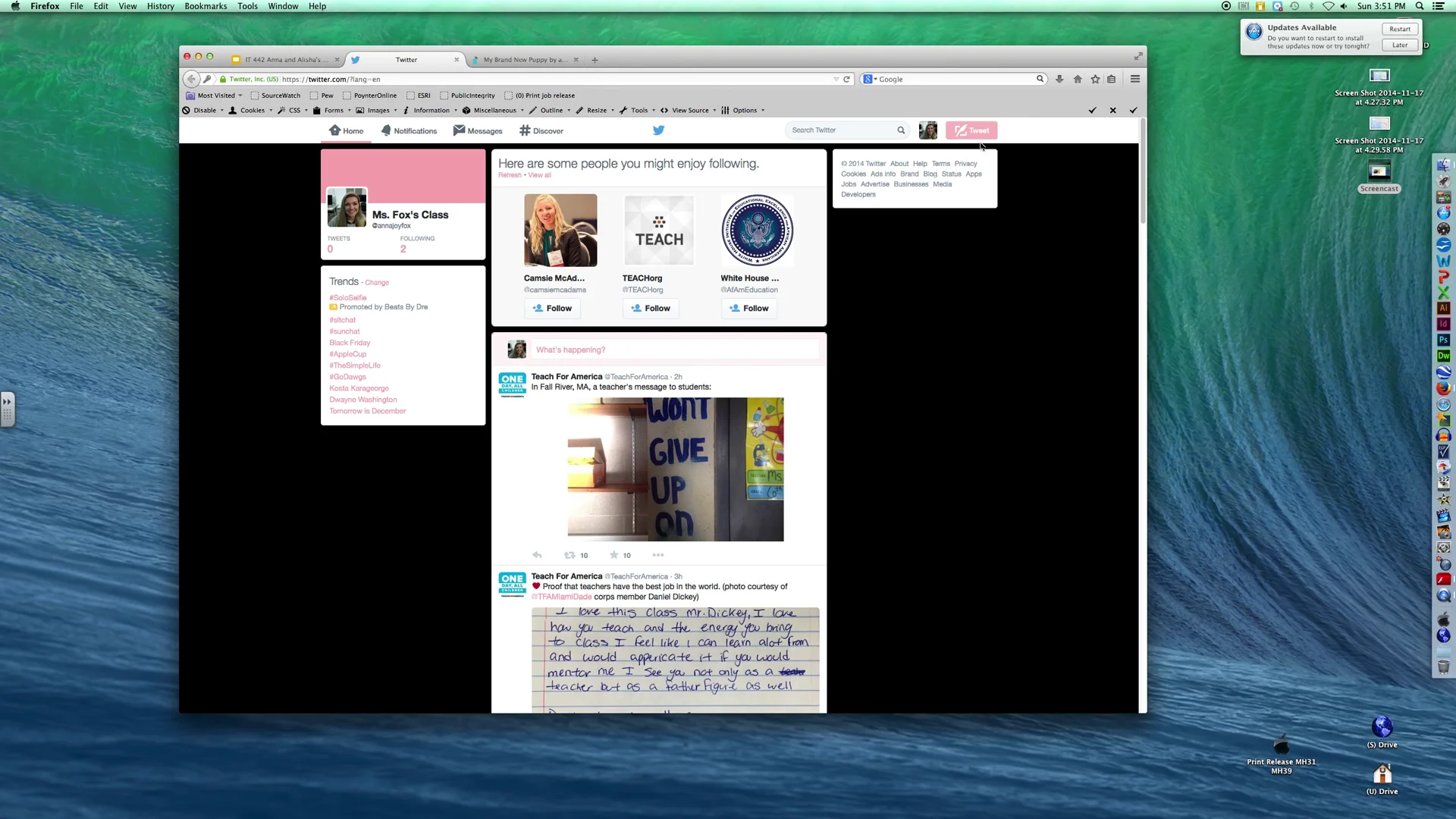The width and height of the screenshot is (1456, 819).
Task: Click Later in the Updates Available notification
Action: pos(1400,45)
